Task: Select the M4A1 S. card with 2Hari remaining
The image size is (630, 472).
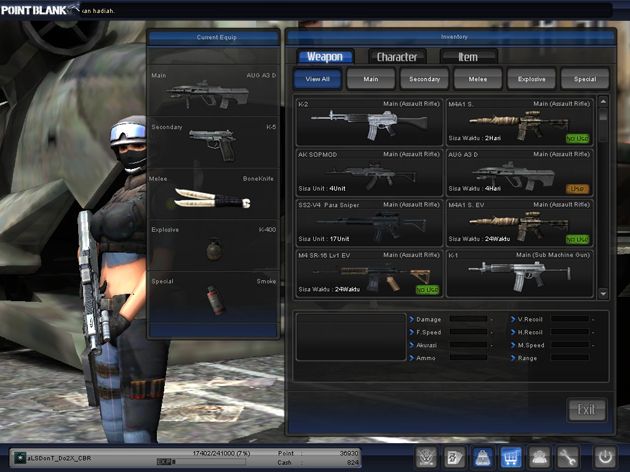Action: pyautogui.click(x=520, y=122)
